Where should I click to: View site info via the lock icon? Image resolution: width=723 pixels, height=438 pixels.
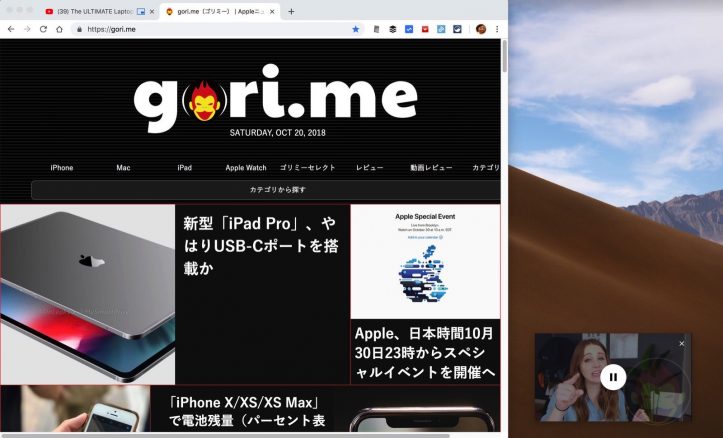pos(79,29)
